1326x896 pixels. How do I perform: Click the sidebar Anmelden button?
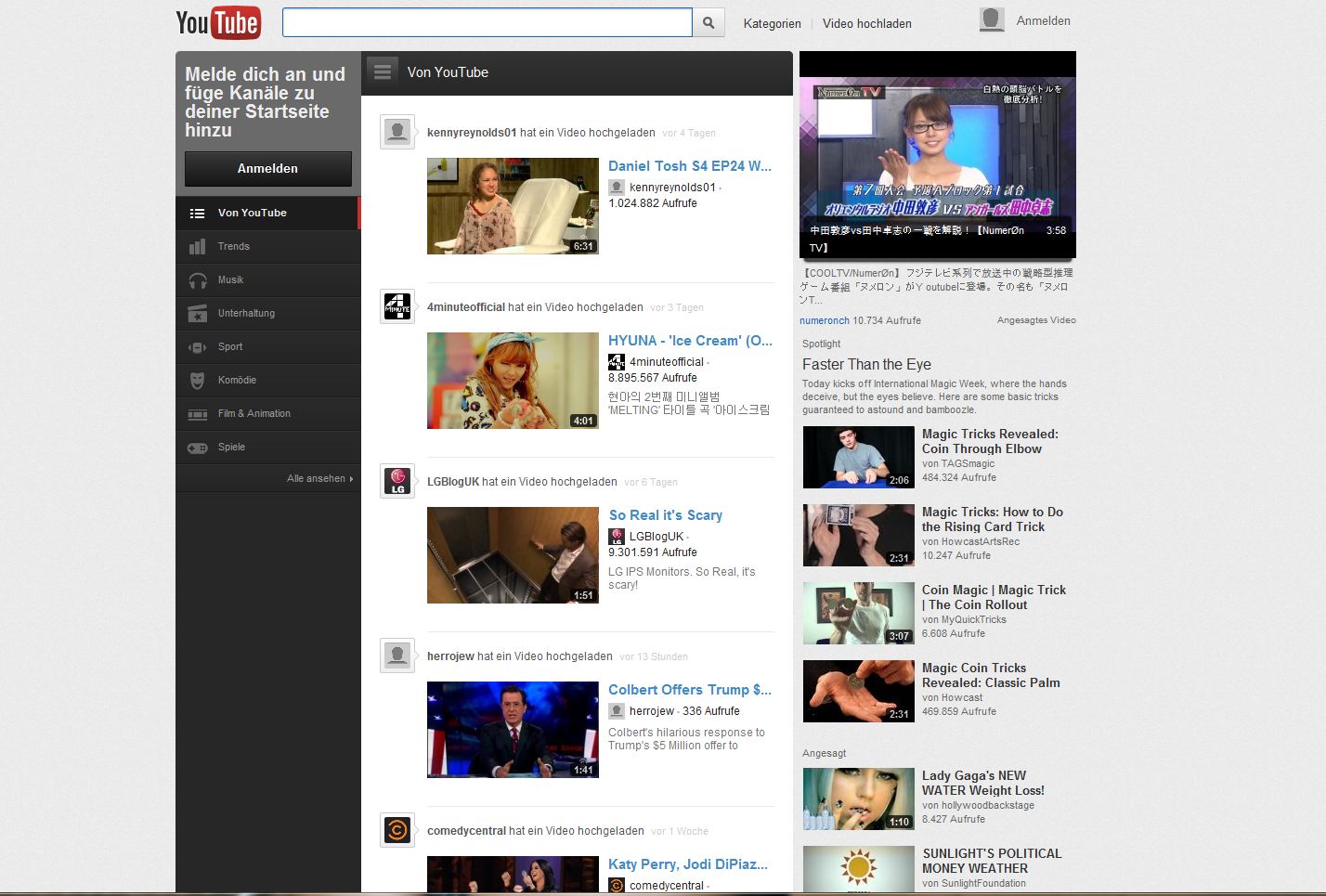click(x=267, y=169)
